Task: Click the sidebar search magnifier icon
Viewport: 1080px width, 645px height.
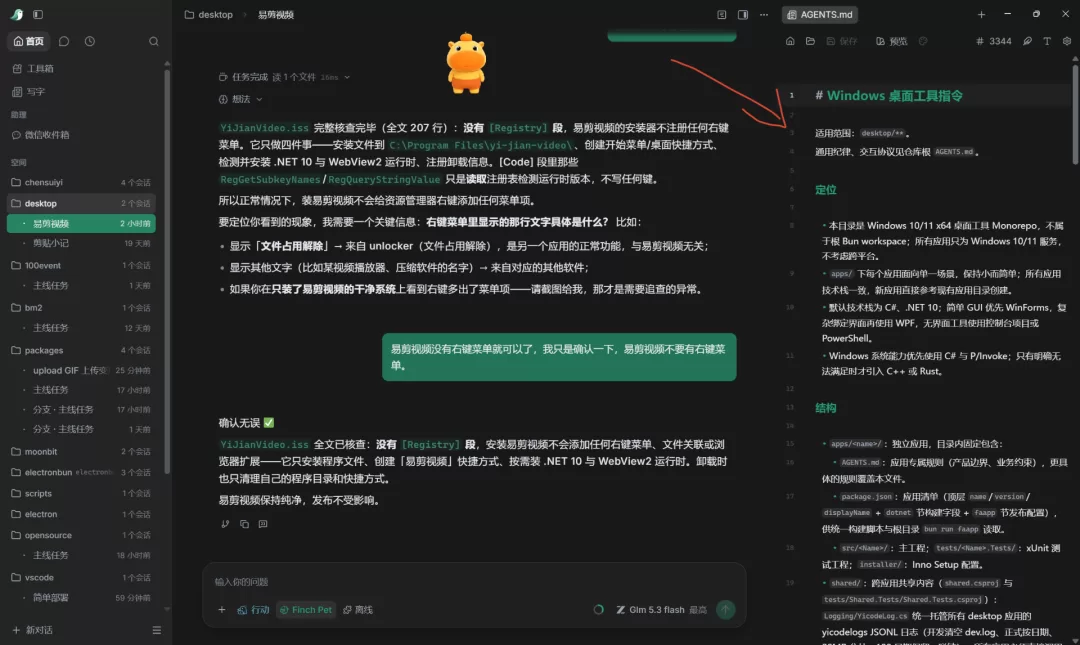Action: point(154,41)
